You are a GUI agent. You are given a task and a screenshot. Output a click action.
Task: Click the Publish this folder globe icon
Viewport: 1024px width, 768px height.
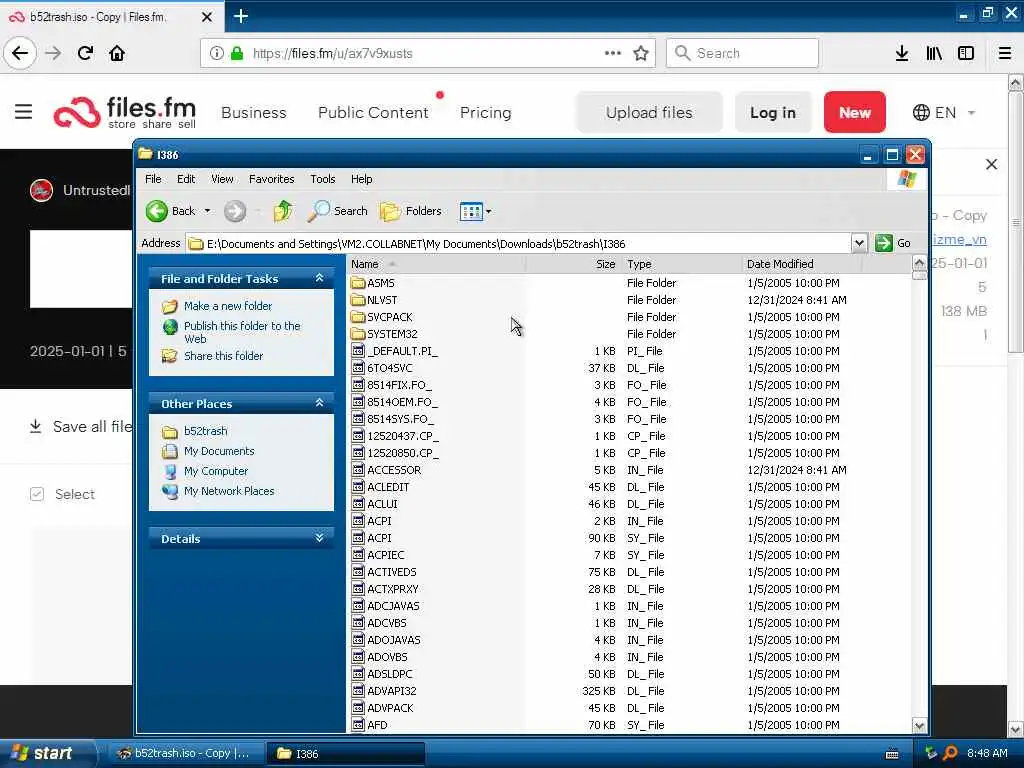pos(170,327)
